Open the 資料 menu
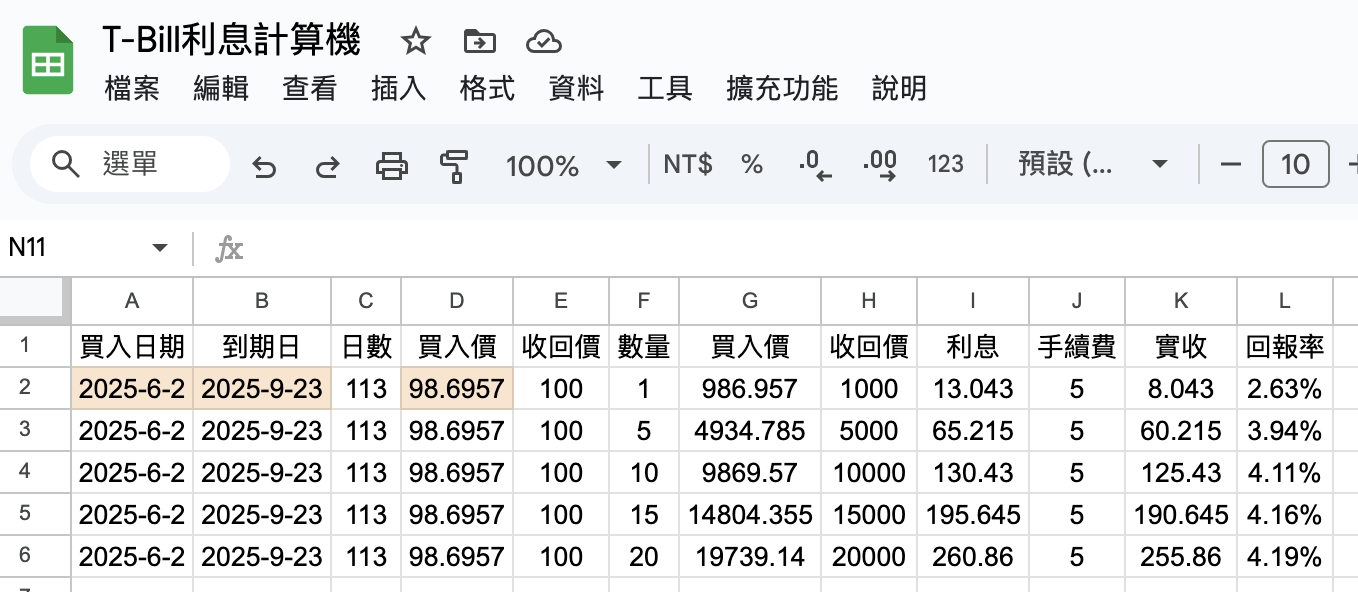The width and height of the screenshot is (1358, 592). [576, 89]
